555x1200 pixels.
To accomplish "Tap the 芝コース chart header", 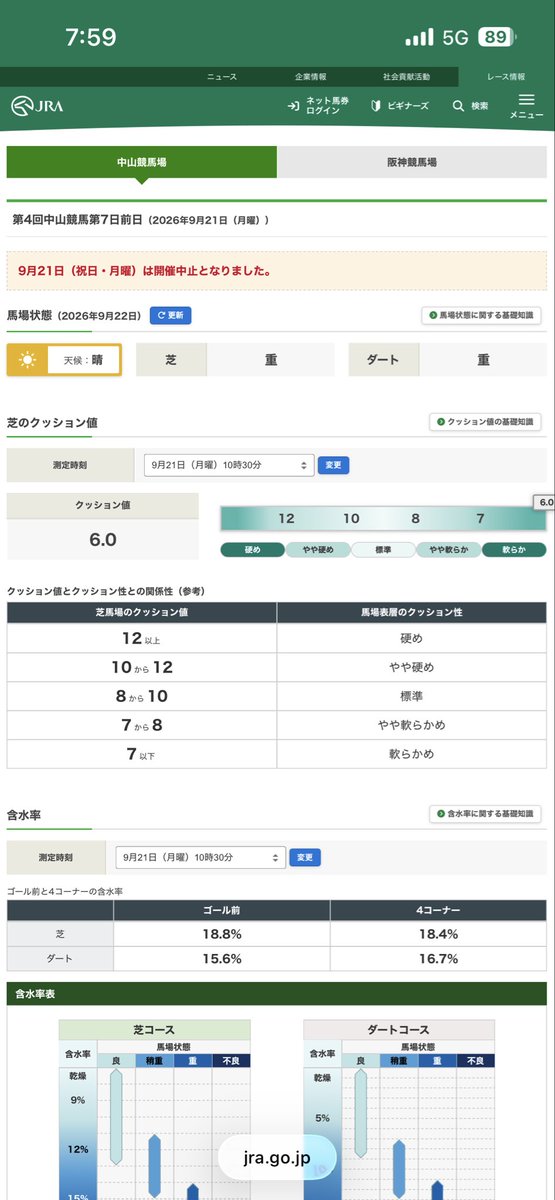I will (x=154, y=1029).
